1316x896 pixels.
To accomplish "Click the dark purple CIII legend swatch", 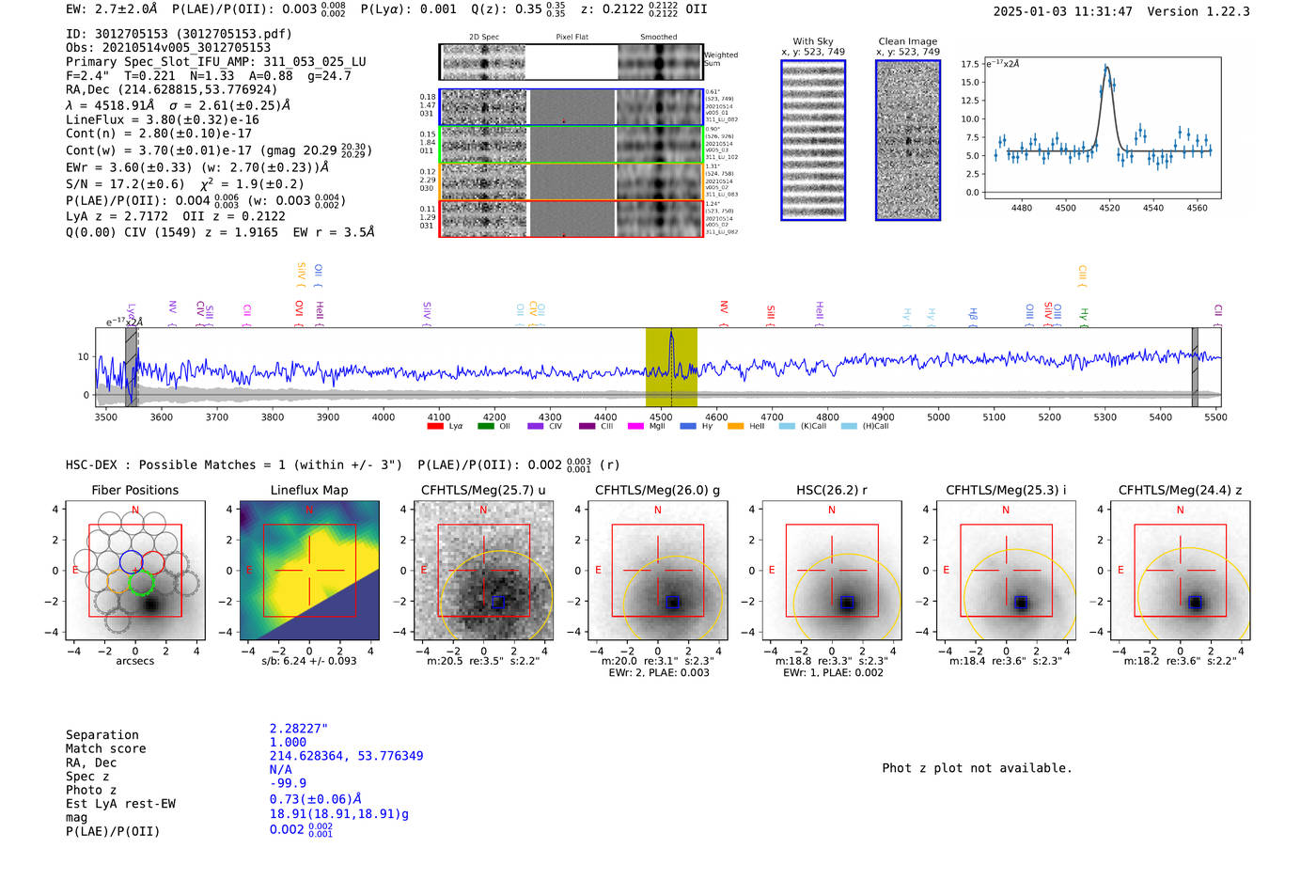I will click(x=586, y=426).
